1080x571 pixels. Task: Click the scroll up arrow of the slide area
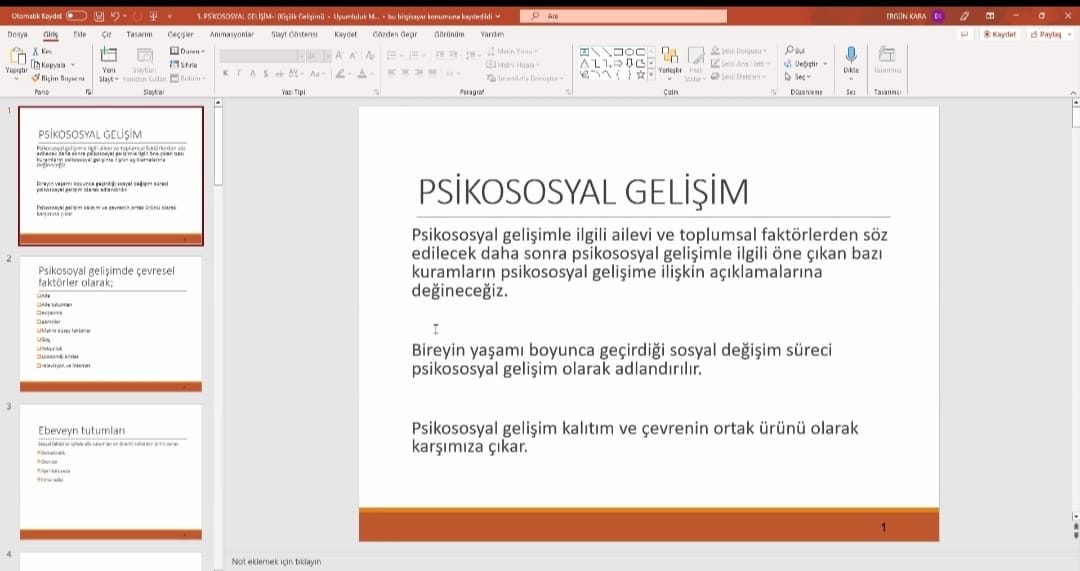pos(1075,103)
